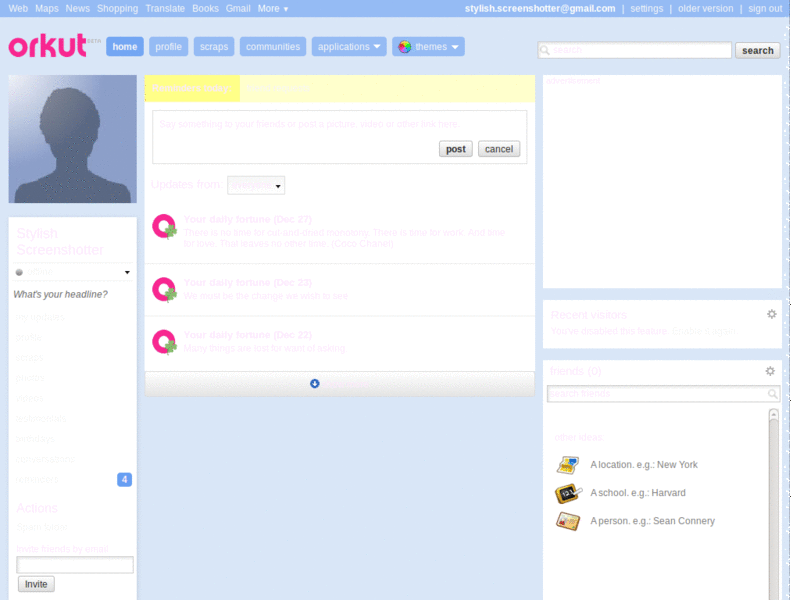Click the Dec 22 fortune orkut icon
800x600 pixels.
164,342
